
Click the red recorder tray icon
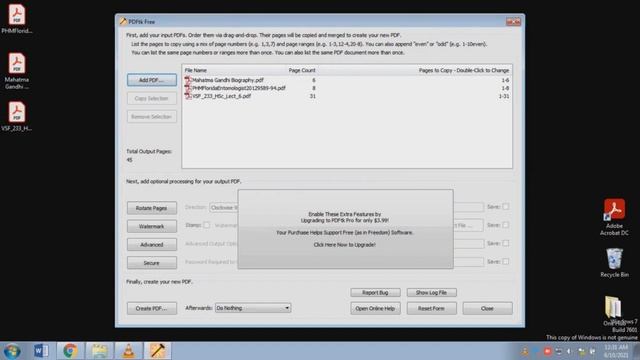[x=547, y=351]
